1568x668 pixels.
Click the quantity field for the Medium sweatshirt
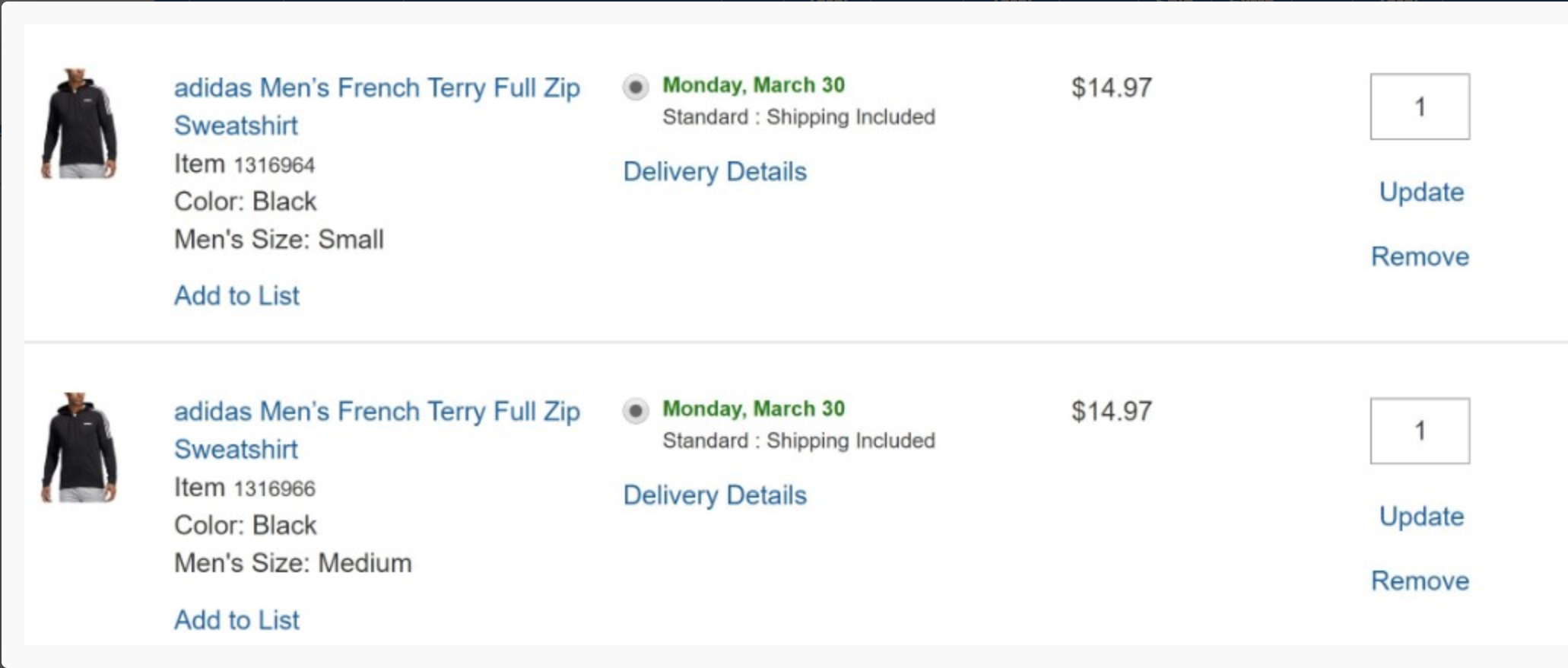(x=1420, y=431)
